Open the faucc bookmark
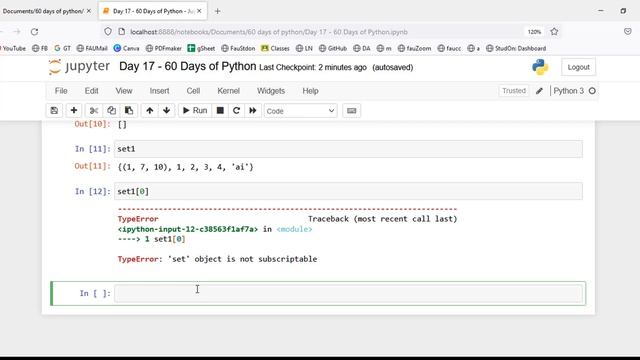Screen dimensions: 640x360 (449, 48)
